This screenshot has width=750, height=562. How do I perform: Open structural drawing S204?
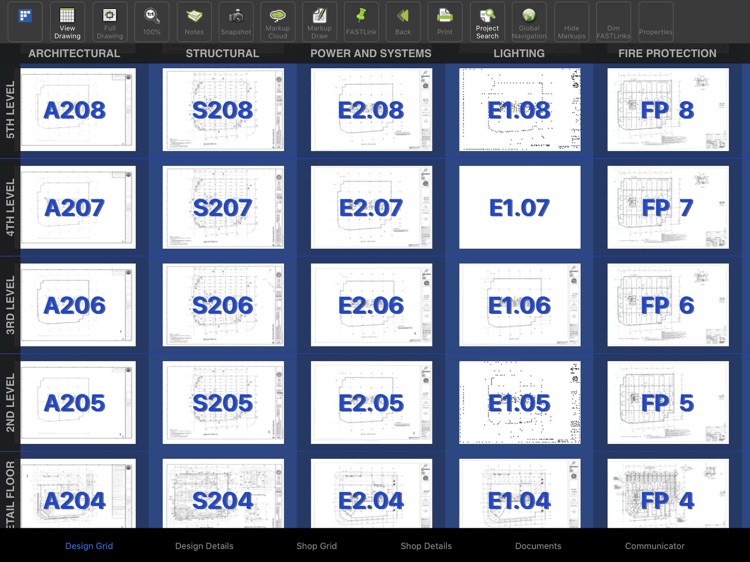[x=223, y=493]
